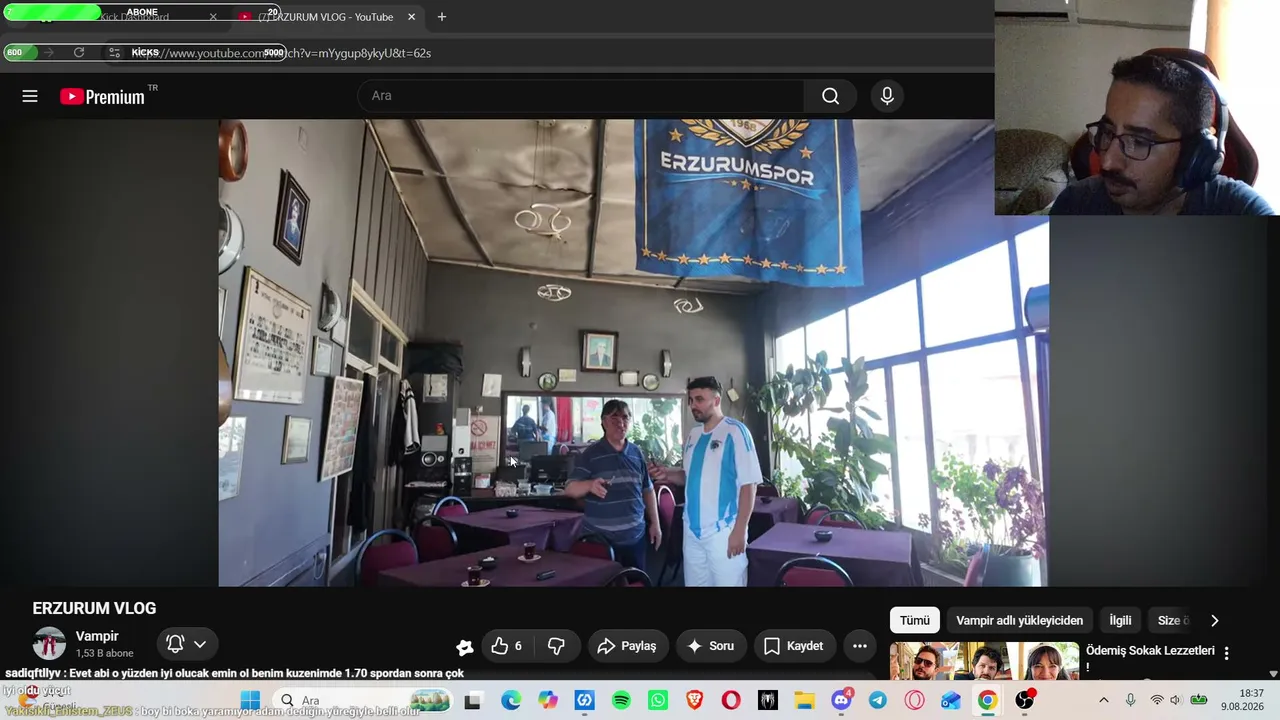Open a new browser tab

pos(442,17)
